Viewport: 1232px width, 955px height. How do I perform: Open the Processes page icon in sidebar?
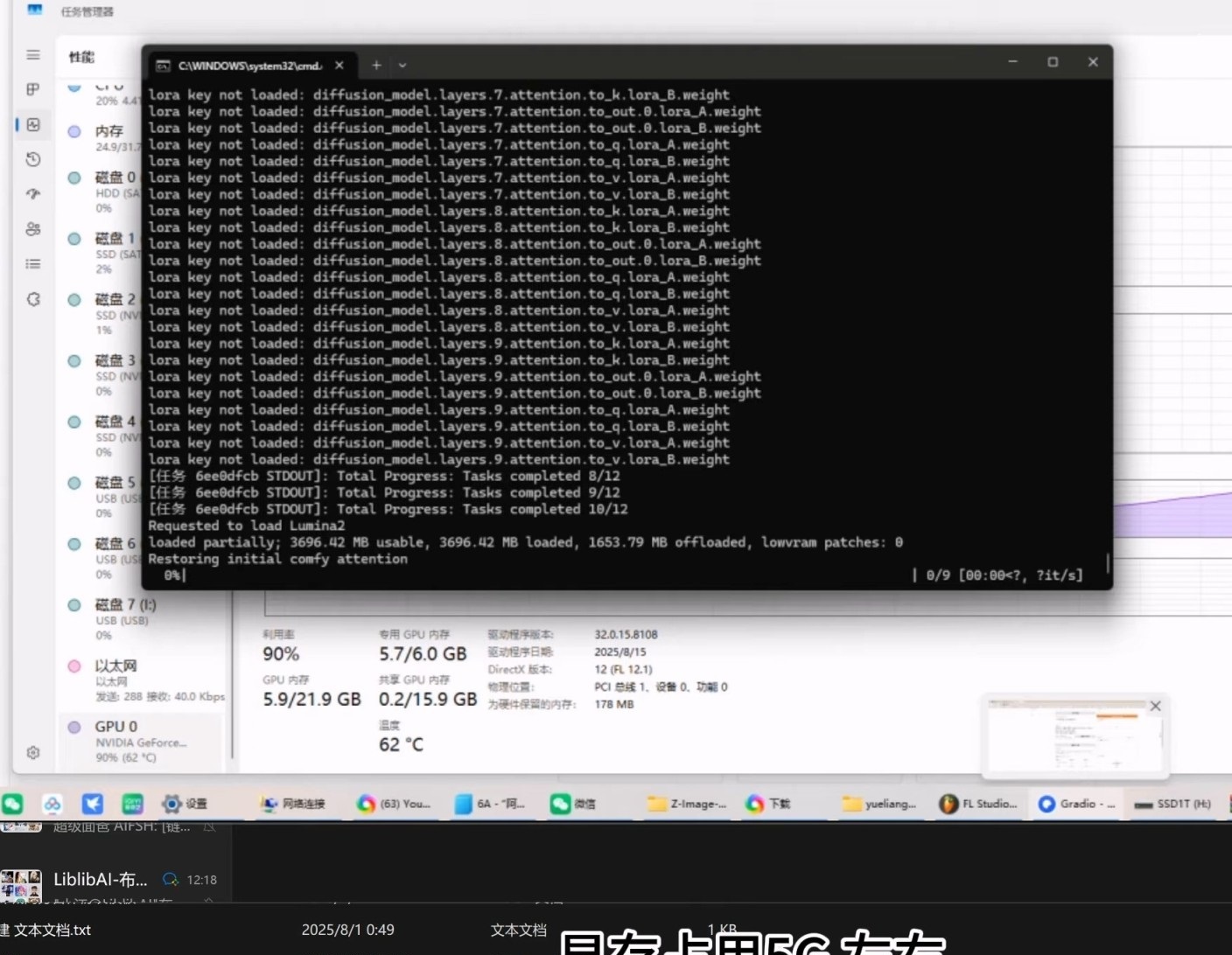click(x=33, y=89)
